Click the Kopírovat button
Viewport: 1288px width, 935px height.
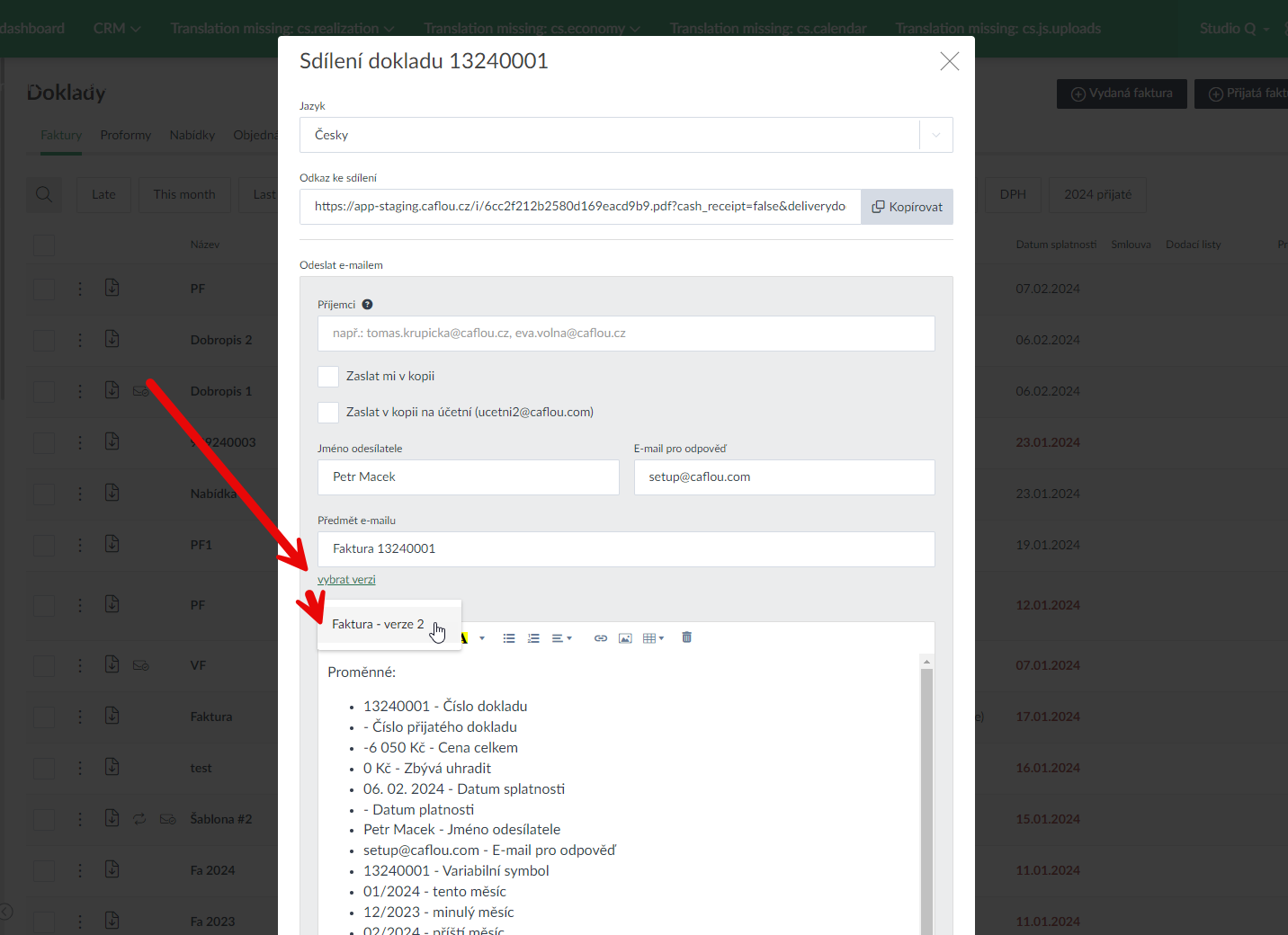[x=907, y=207]
